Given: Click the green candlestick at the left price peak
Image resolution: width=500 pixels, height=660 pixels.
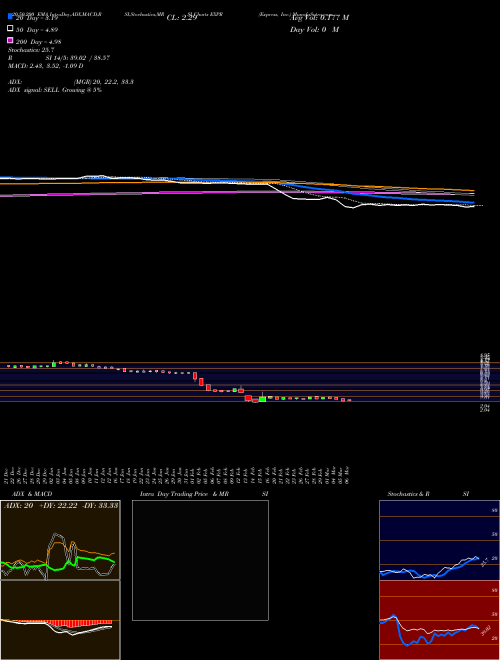Looking at the screenshot, I should [54, 363].
